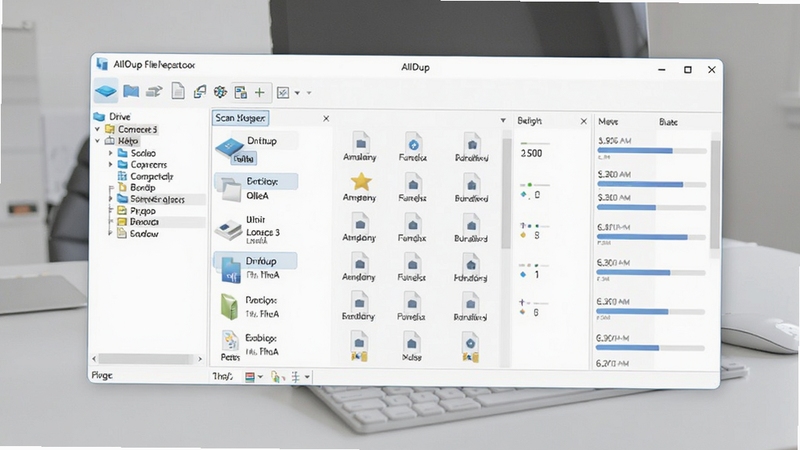Expand the Sadew tree node

[x=110, y=233]
